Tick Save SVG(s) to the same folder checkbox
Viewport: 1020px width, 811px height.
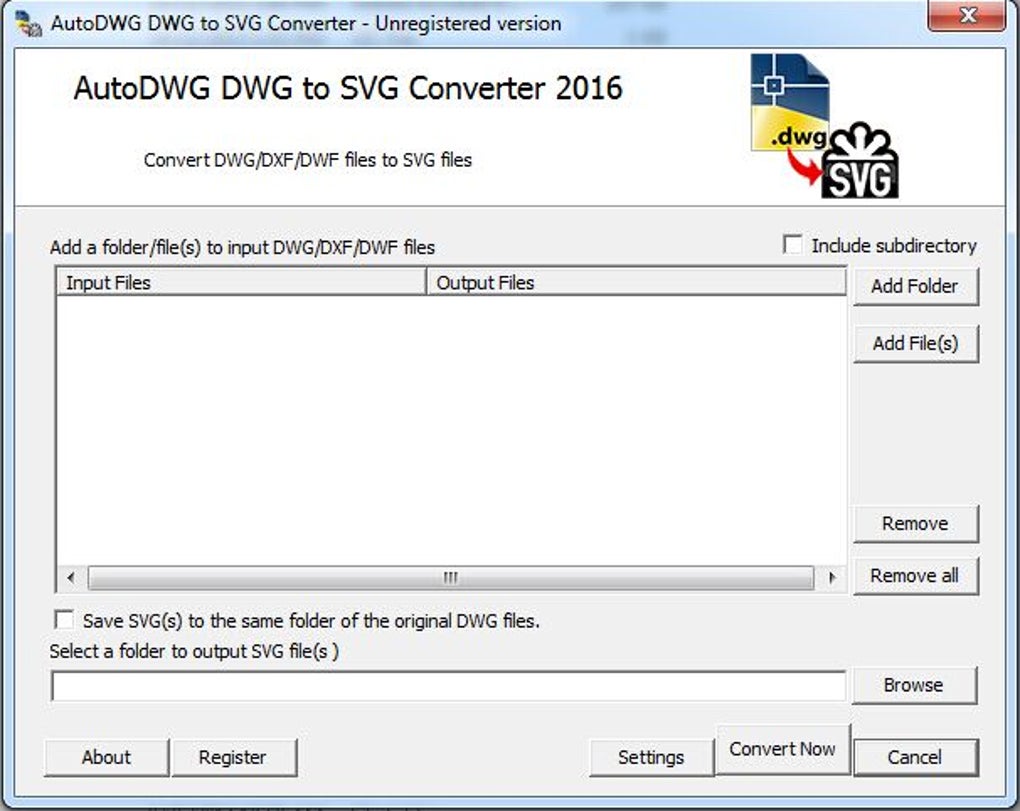64,620
